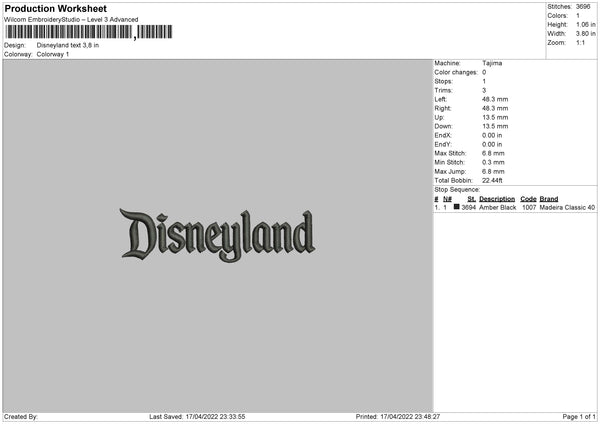Click the EndX value 0.00 in
This screenshot has width=600, height=424.
tap(492, 135)
